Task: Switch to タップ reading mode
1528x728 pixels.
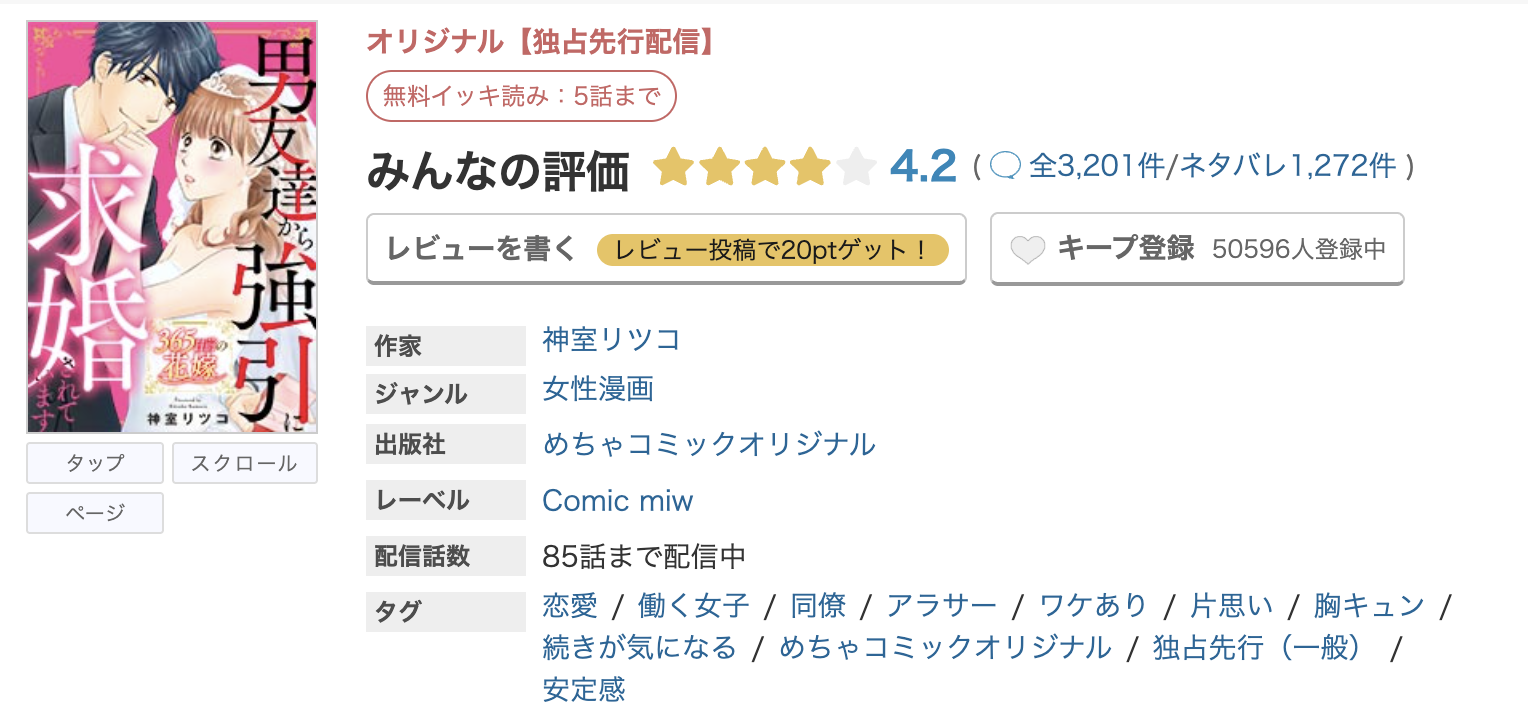Action: (x=94, y=462)
